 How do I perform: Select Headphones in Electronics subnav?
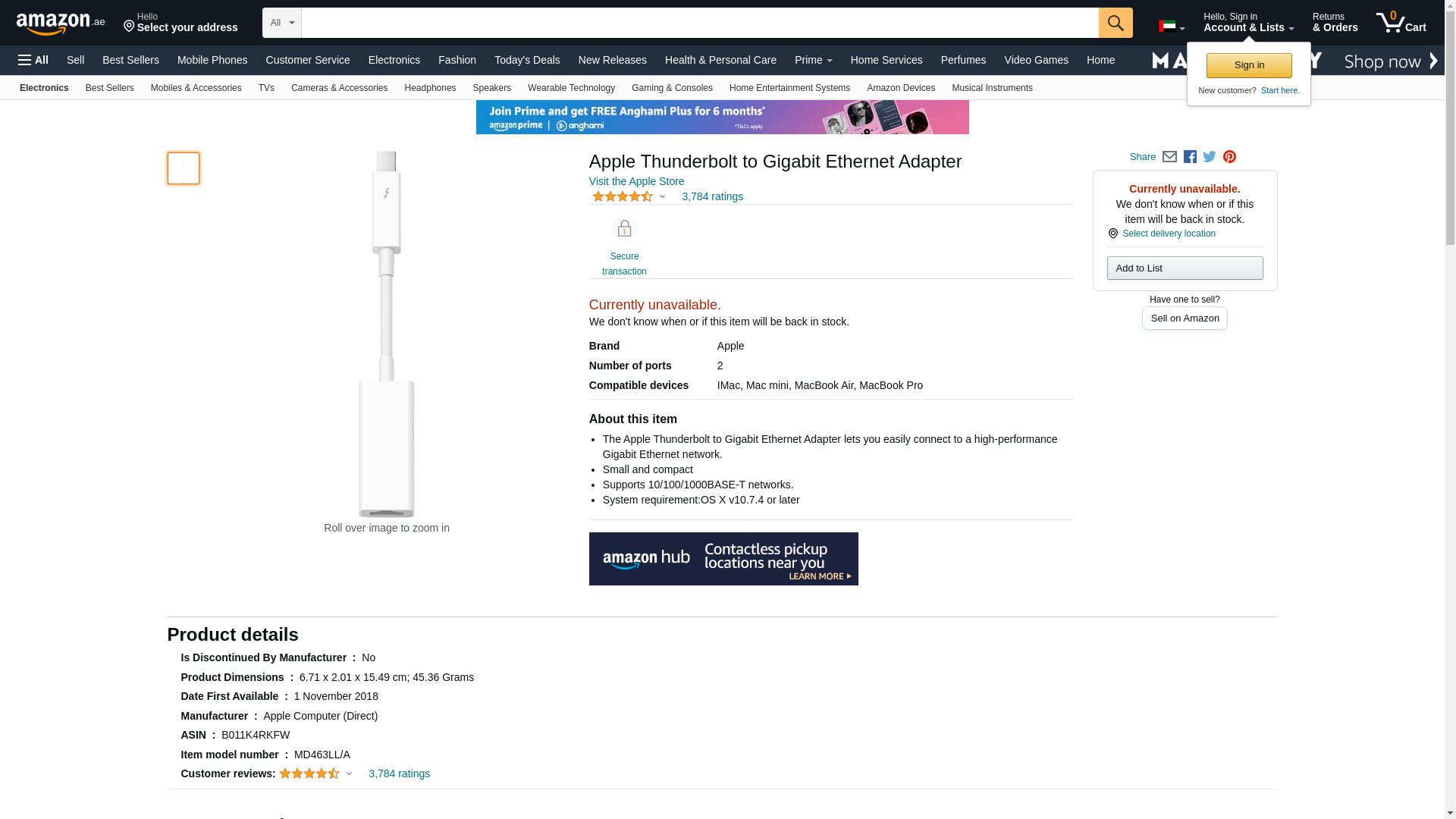coord(430,88)
